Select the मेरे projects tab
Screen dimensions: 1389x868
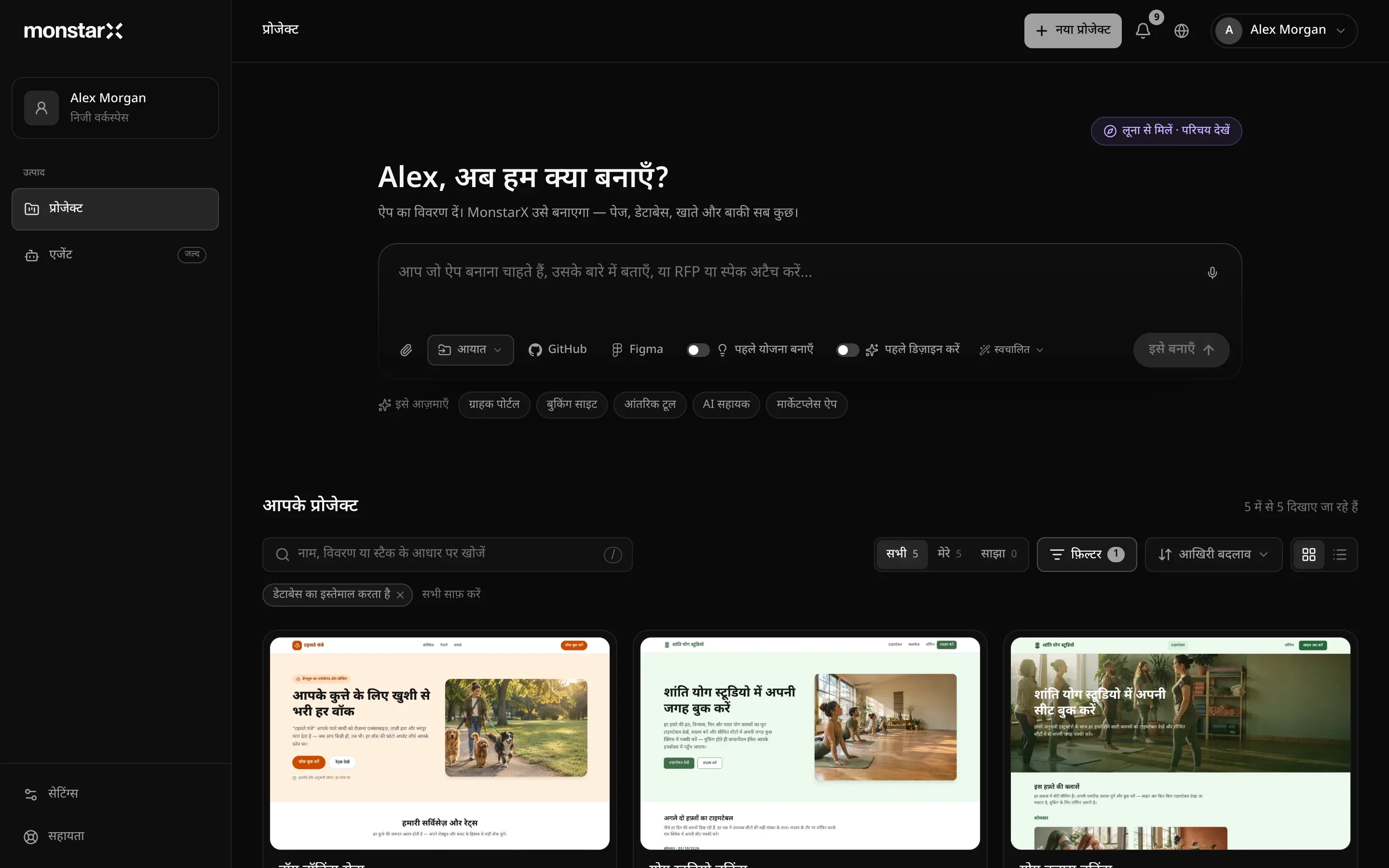[949, 554]
